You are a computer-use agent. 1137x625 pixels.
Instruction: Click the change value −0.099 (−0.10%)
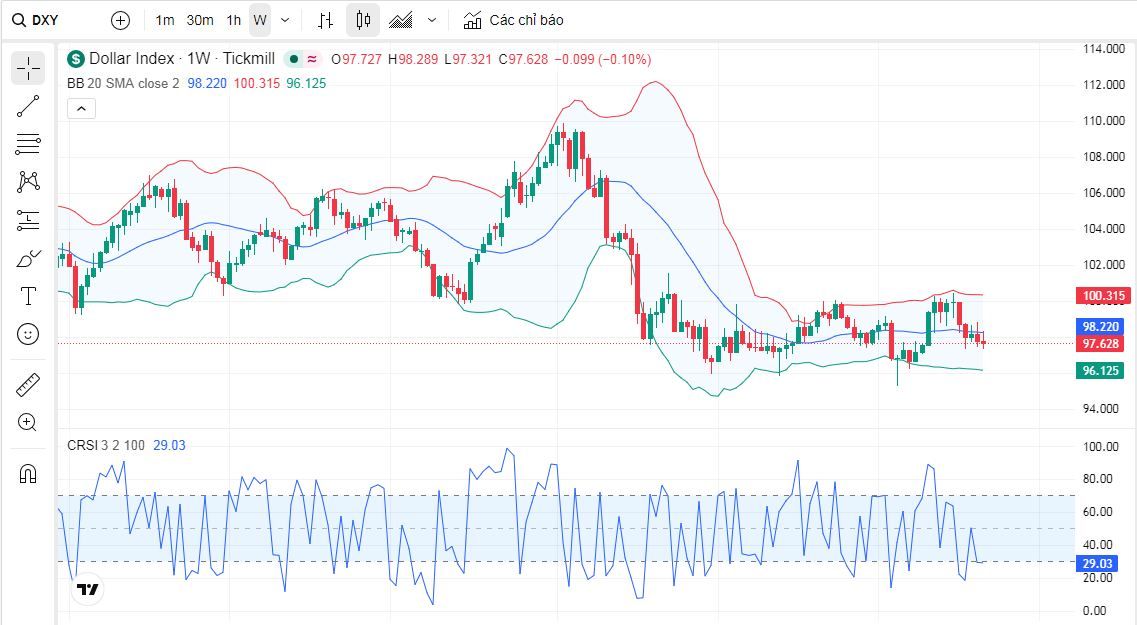[603, 59]
